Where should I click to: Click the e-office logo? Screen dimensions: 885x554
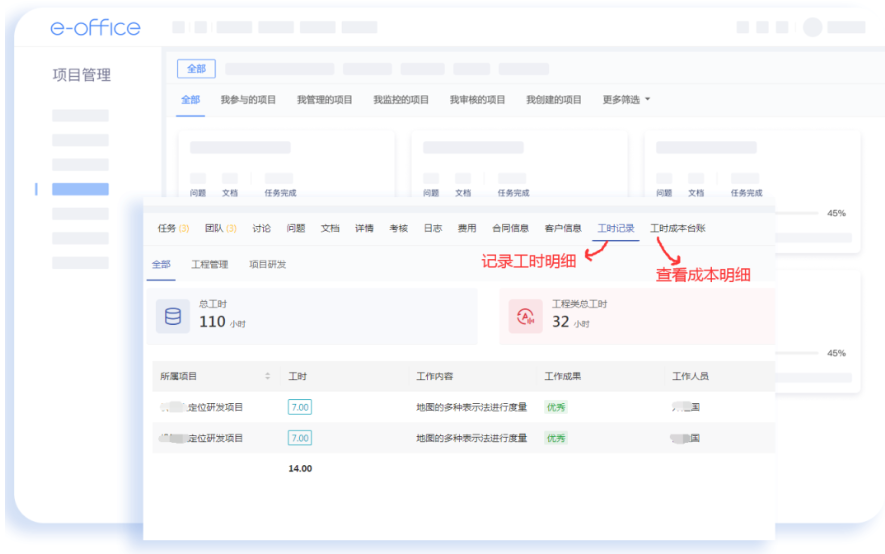tap(95, 28)
